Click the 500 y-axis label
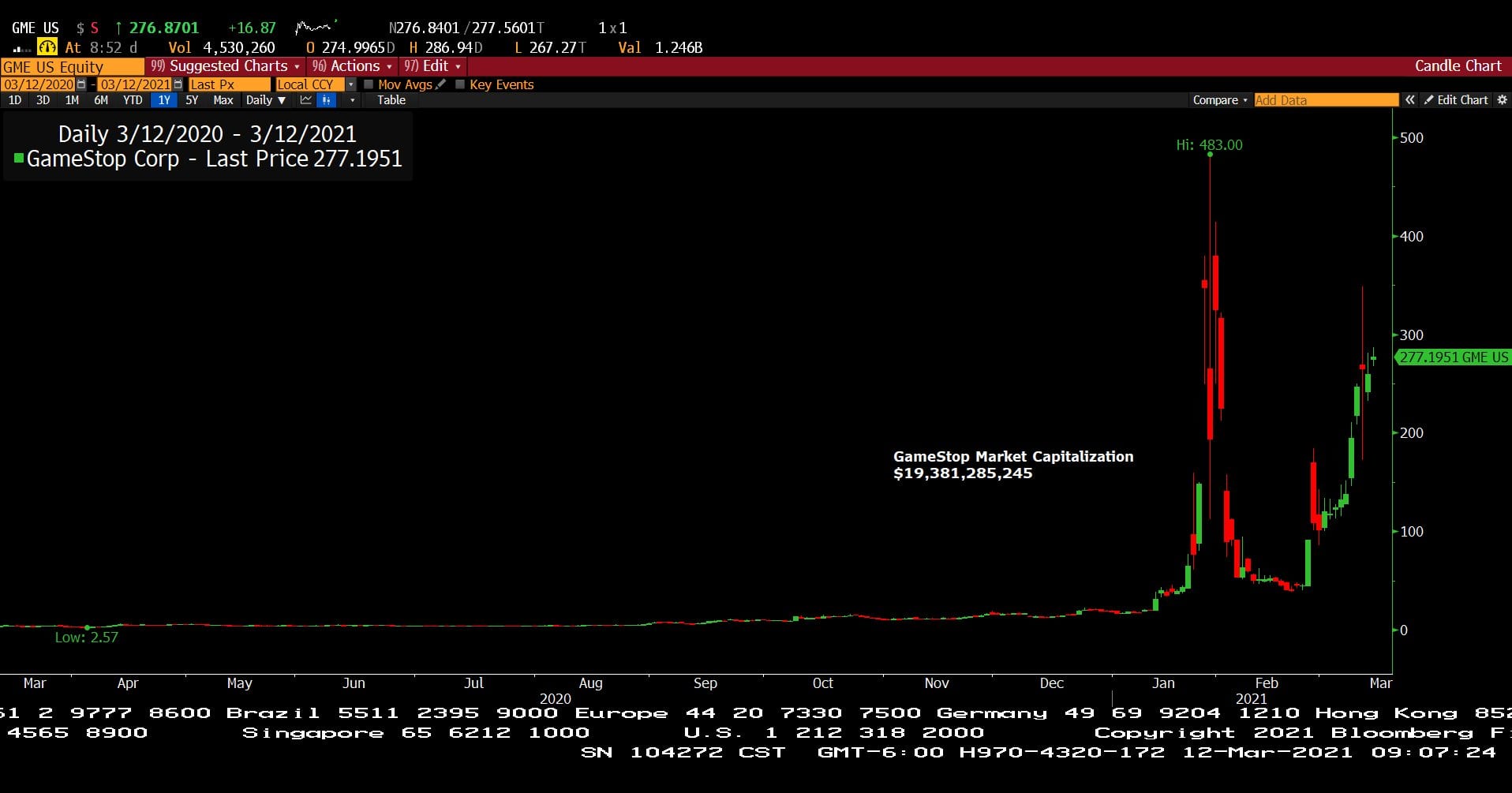 tap(1411, 138)
